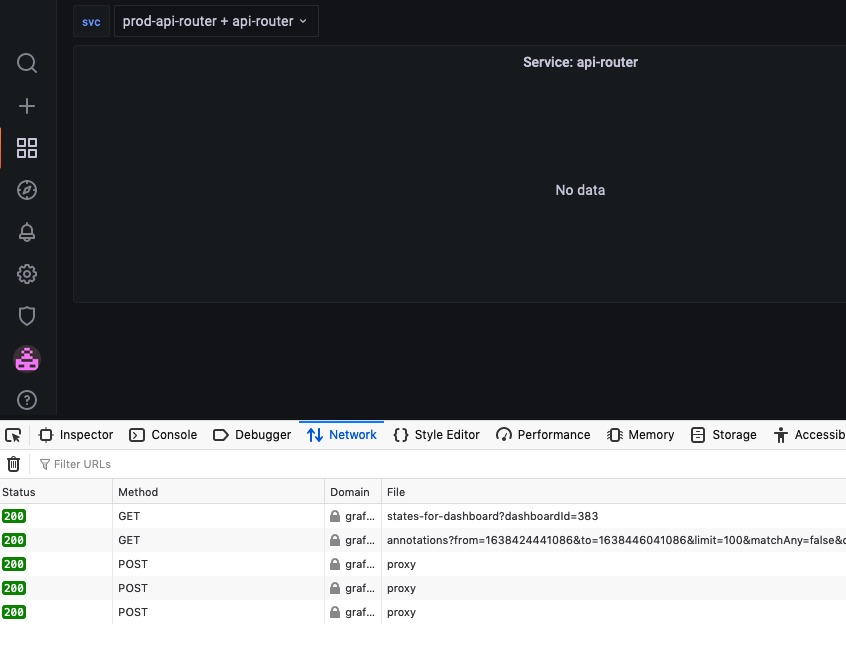Open Help via the question mark icon

(26, 400)
